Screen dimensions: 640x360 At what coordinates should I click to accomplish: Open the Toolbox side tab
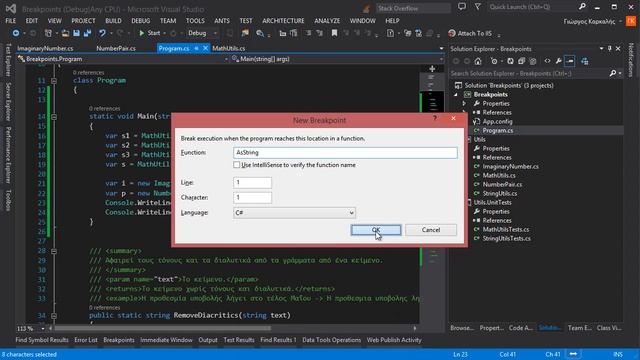pyautogui.click(x=8, y=200)
